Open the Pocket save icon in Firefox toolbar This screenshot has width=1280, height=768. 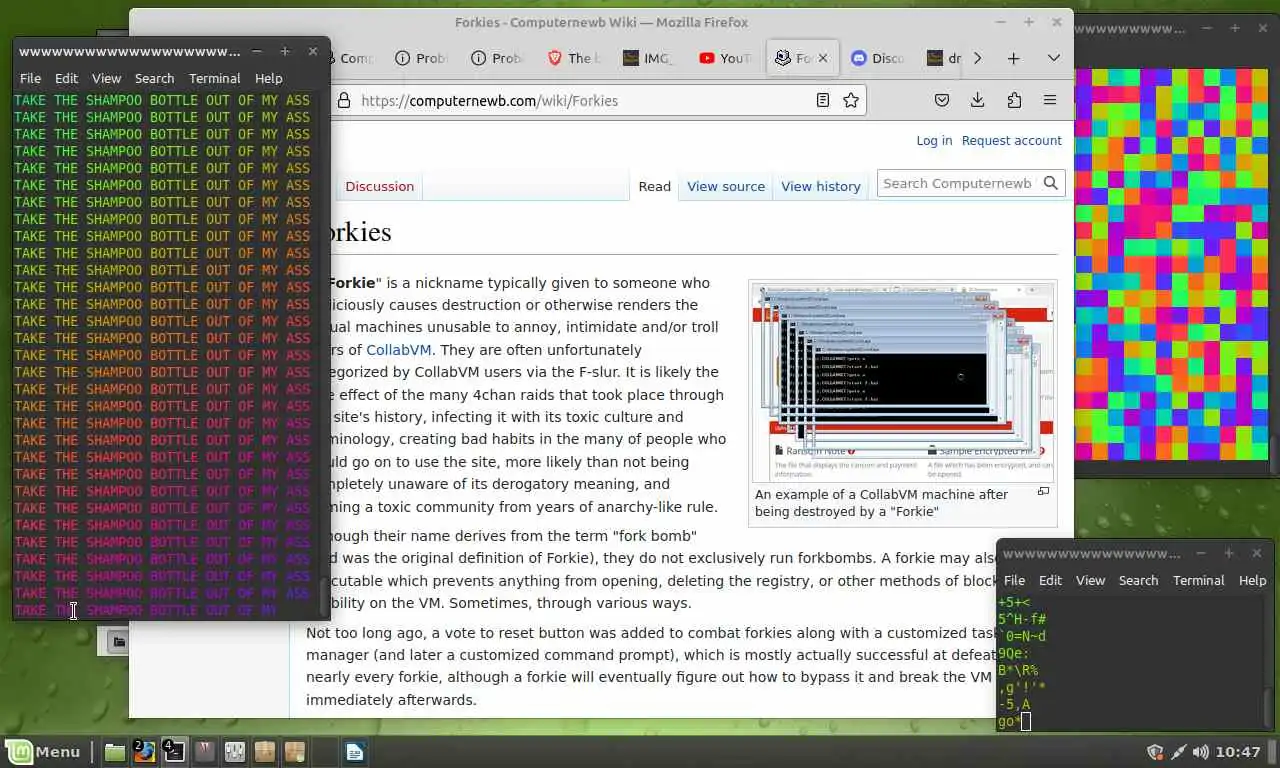tap(942, 100)
